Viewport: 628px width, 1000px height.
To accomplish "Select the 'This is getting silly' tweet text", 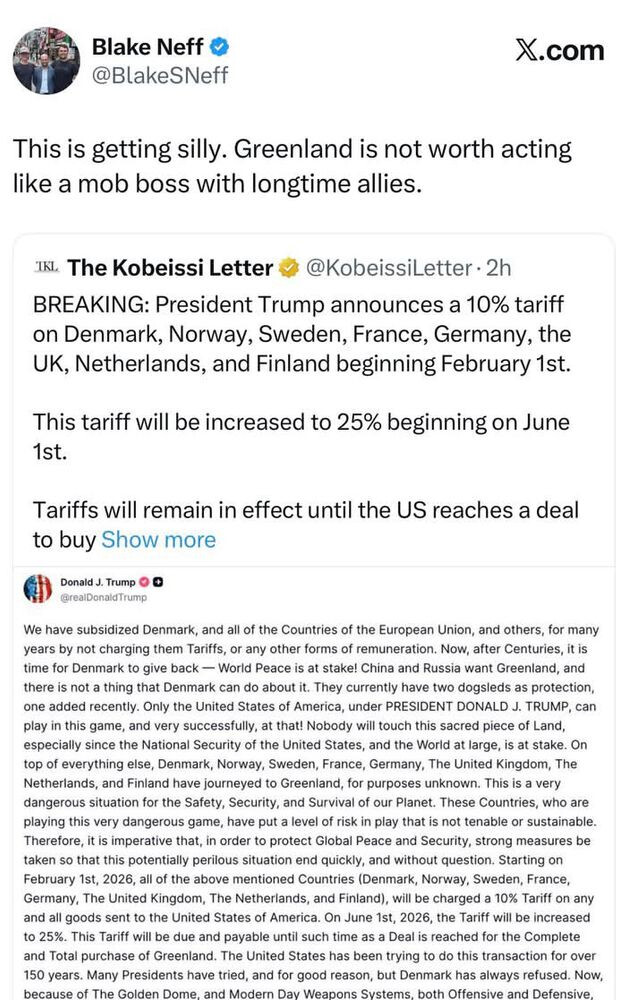I will (x=292, y=166).
